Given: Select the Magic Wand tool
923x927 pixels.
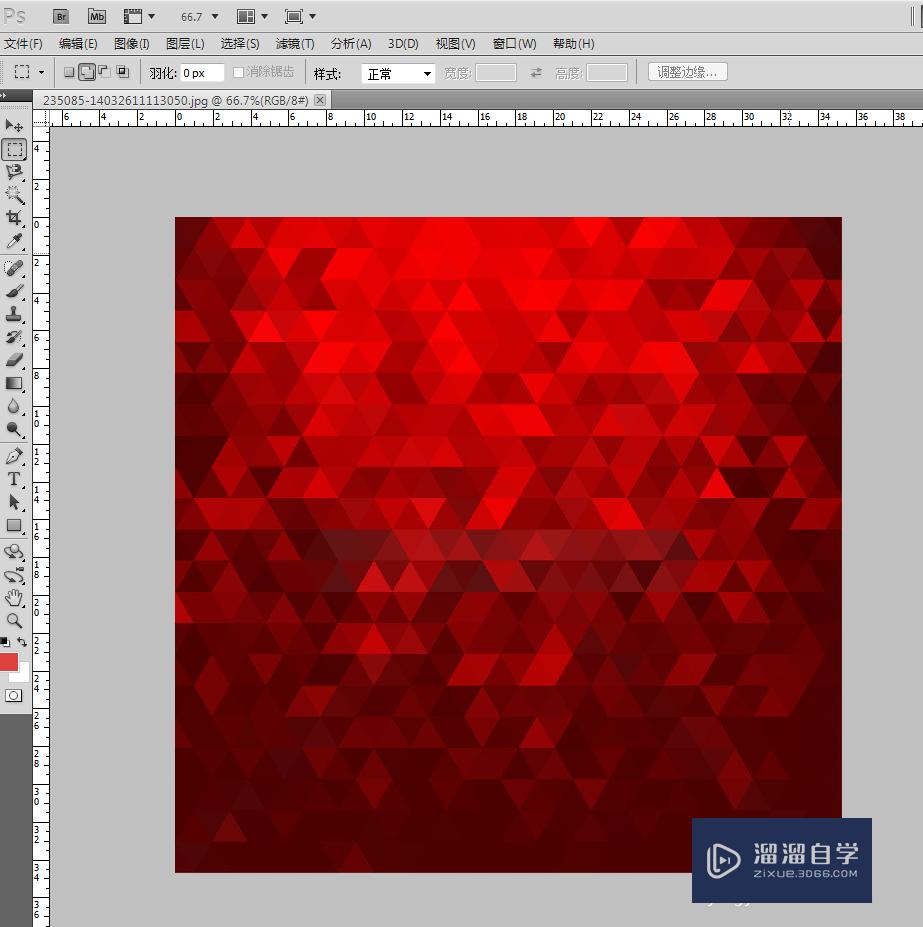Looking at the screenshot, I should point(14,195).
